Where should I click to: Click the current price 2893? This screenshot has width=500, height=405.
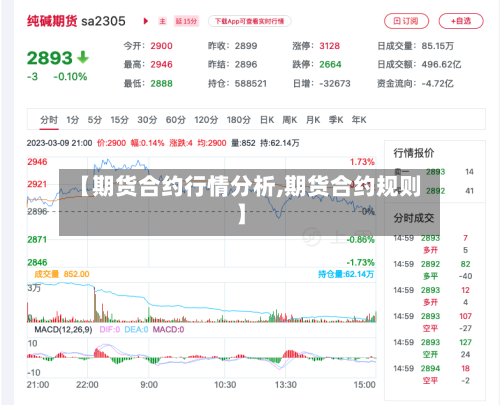pos(50,58)
